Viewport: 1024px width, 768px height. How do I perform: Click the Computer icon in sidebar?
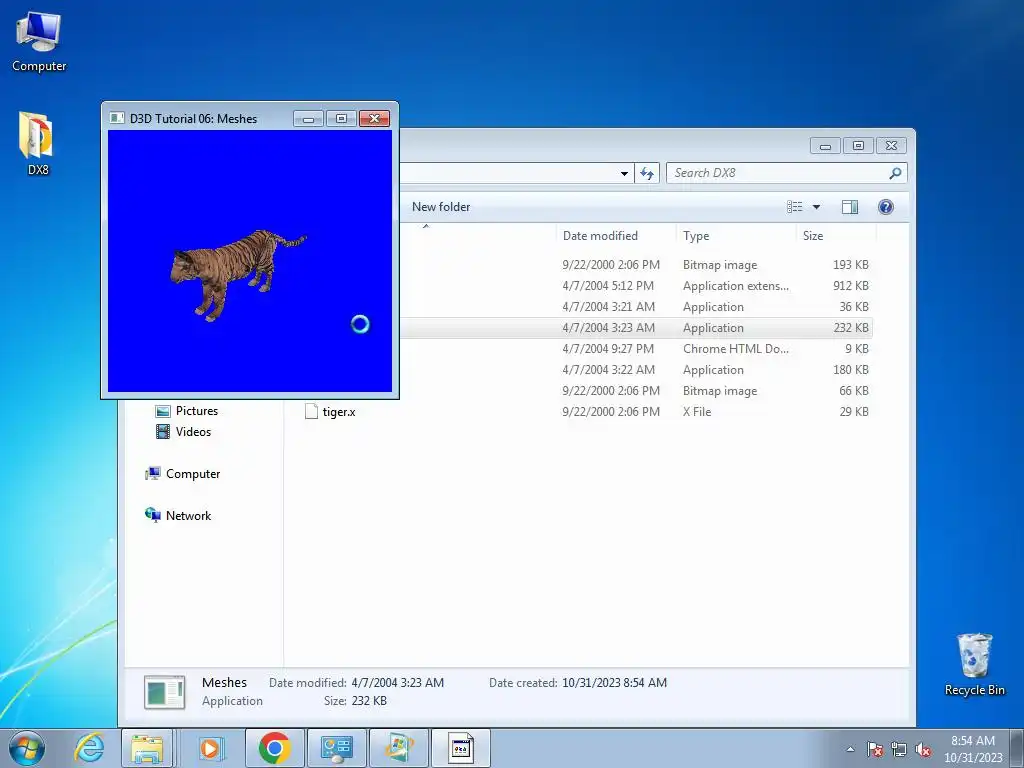tap(153, 473)
